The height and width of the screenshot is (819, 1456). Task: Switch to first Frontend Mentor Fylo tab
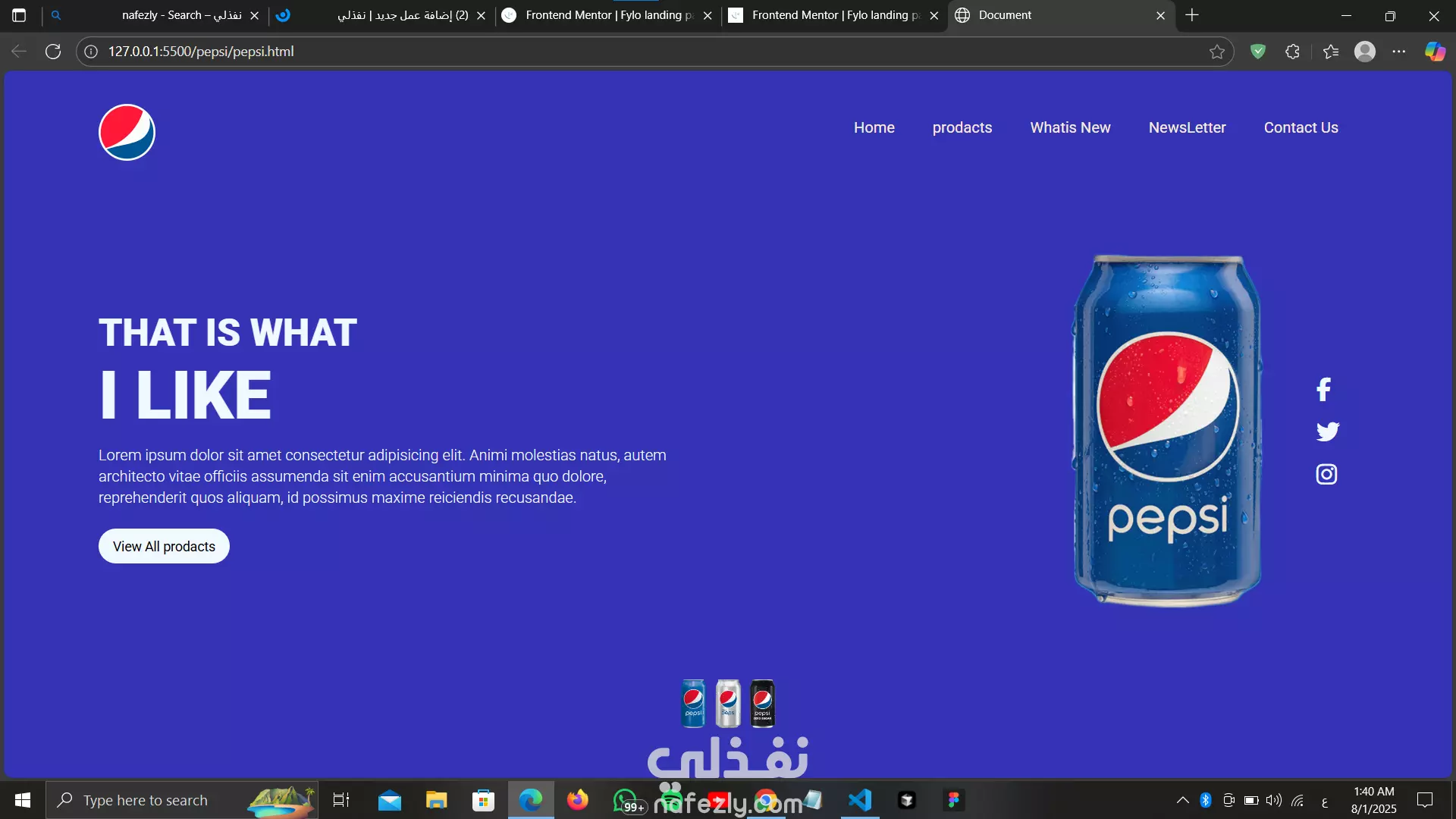(x=607, y=15)
